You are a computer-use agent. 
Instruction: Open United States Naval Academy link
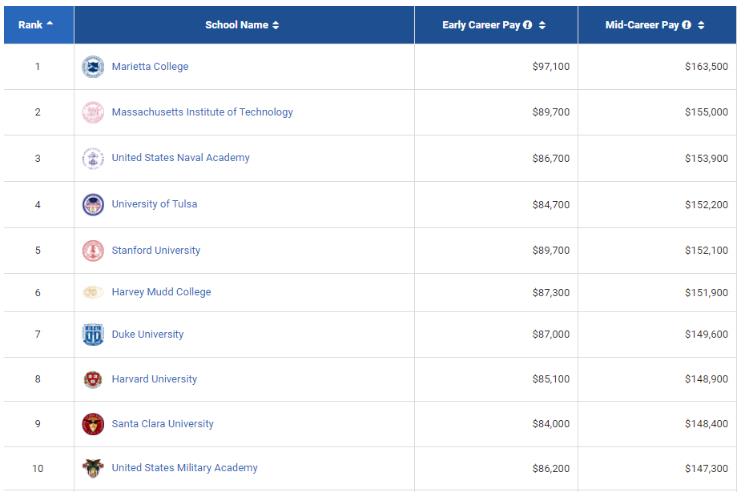(x=180, y=157)
